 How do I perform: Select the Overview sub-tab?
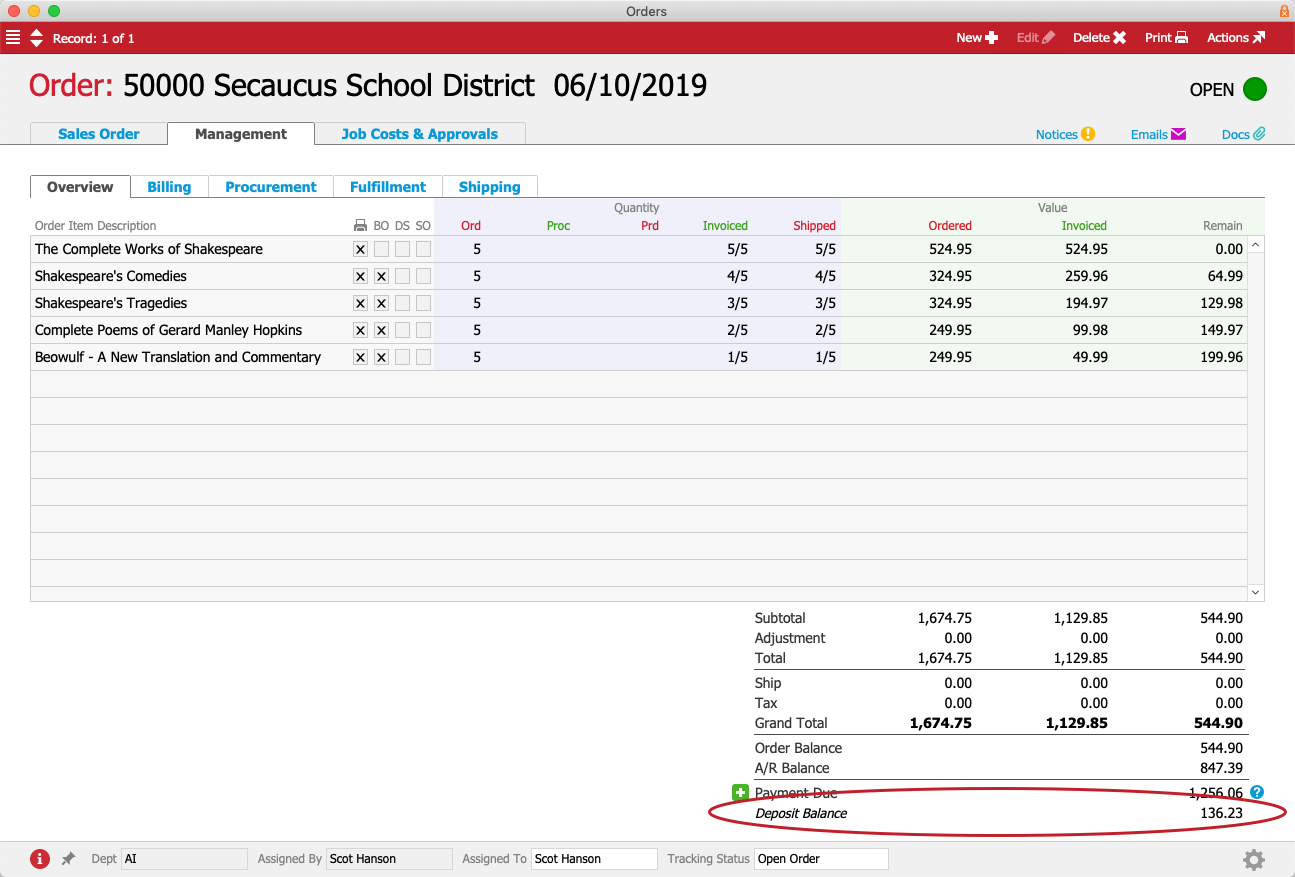pyautogui.click(x=80, y=187)
